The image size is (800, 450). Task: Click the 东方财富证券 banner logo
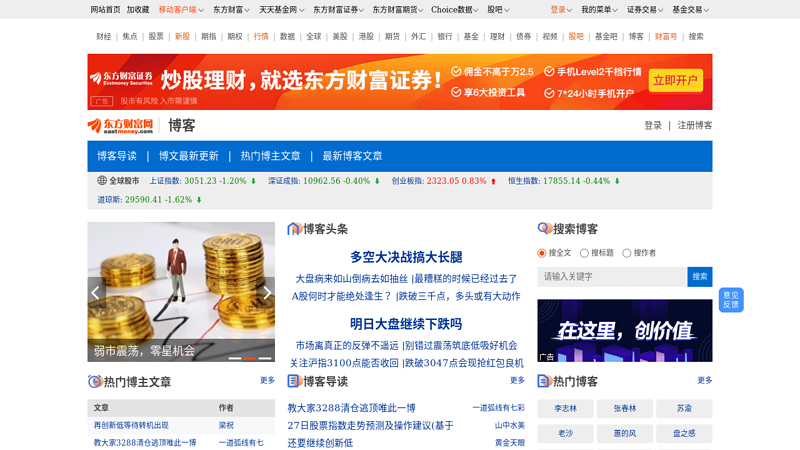click(121, 78)
